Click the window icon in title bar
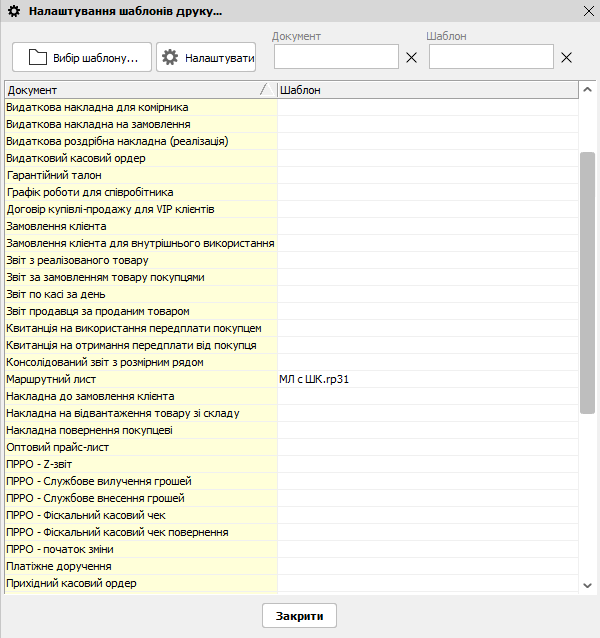 click(13, 11)
